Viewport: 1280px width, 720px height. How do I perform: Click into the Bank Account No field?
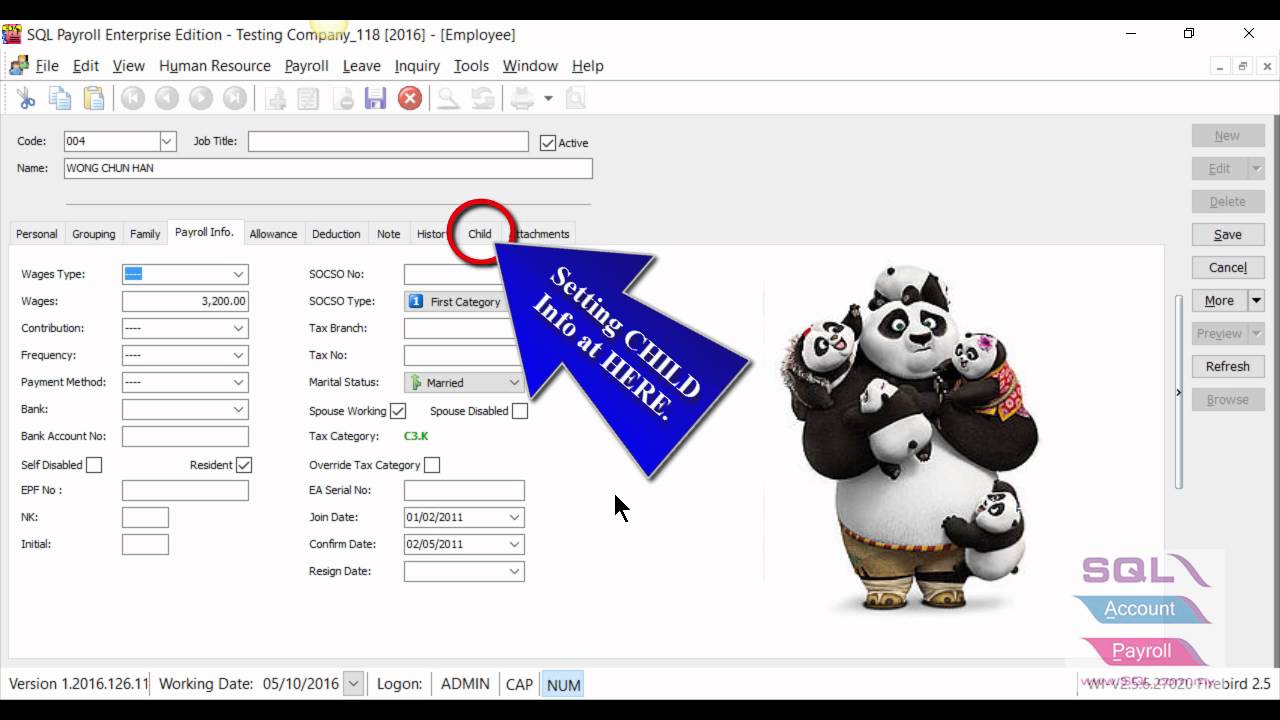[x=185, y=436]
